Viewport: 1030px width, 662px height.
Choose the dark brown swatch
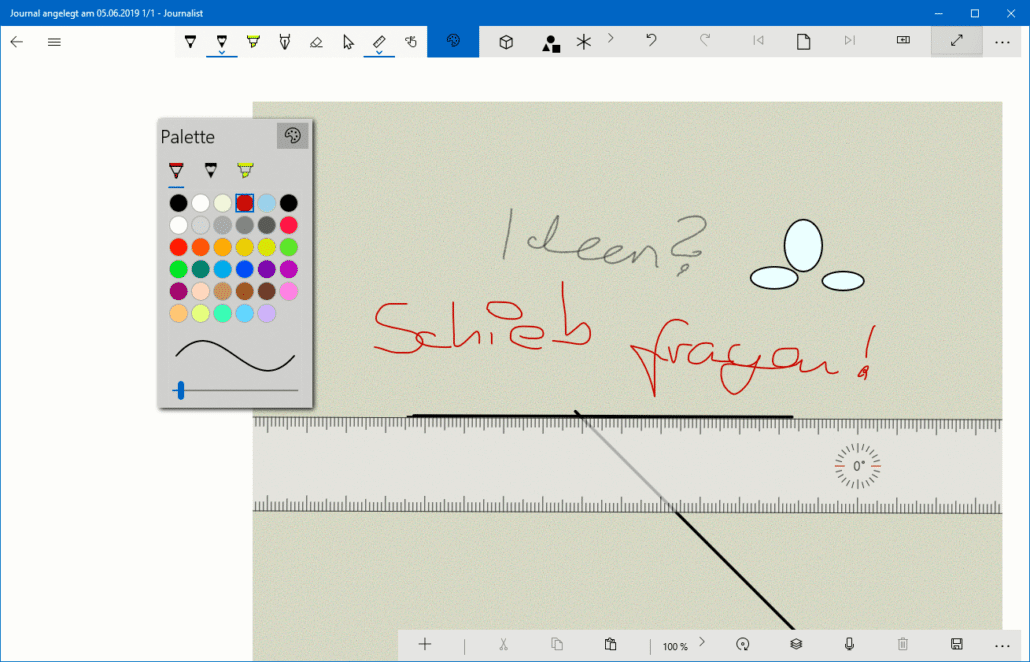tap(267, 291)
